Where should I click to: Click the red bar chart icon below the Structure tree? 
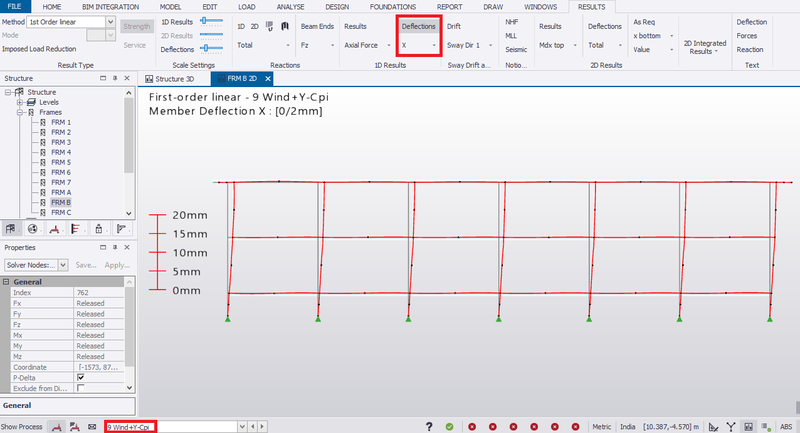(x=76, y=229)
